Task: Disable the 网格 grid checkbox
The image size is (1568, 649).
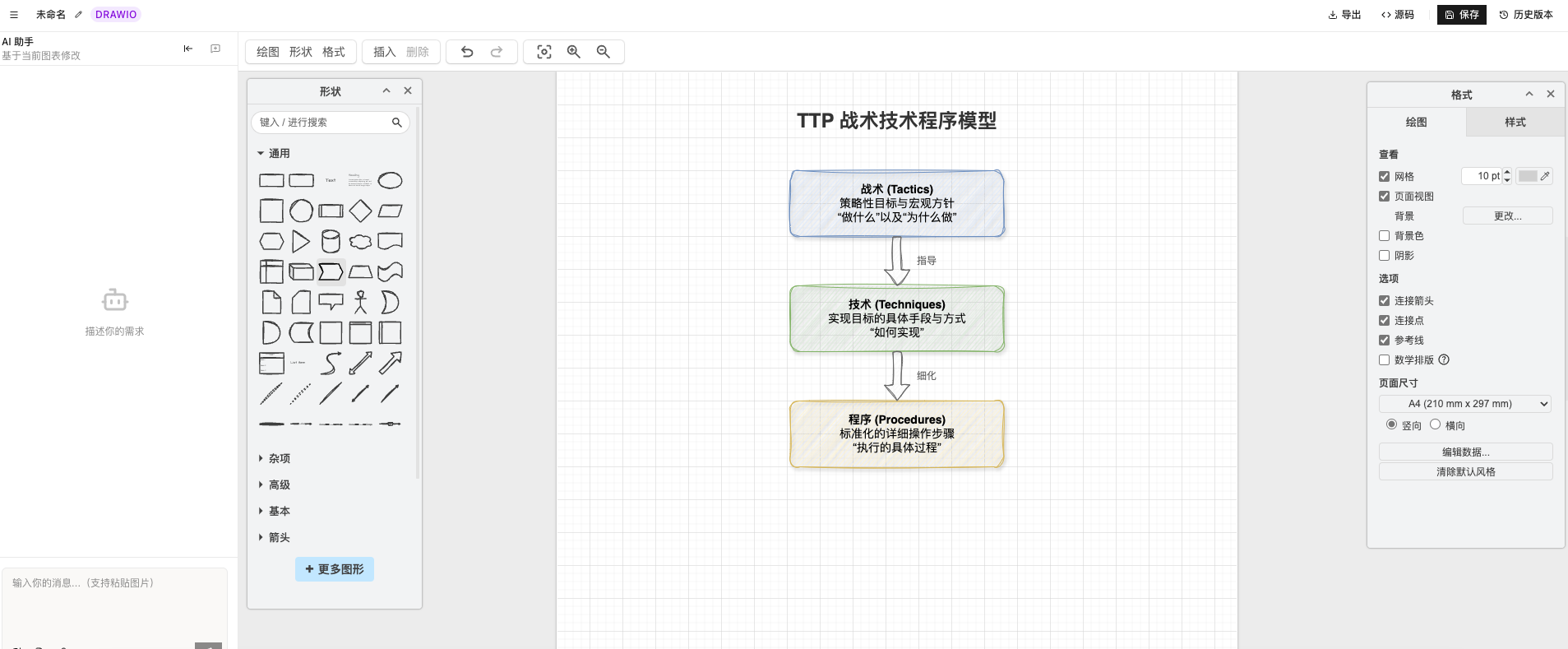Action: pos(1385,177)
